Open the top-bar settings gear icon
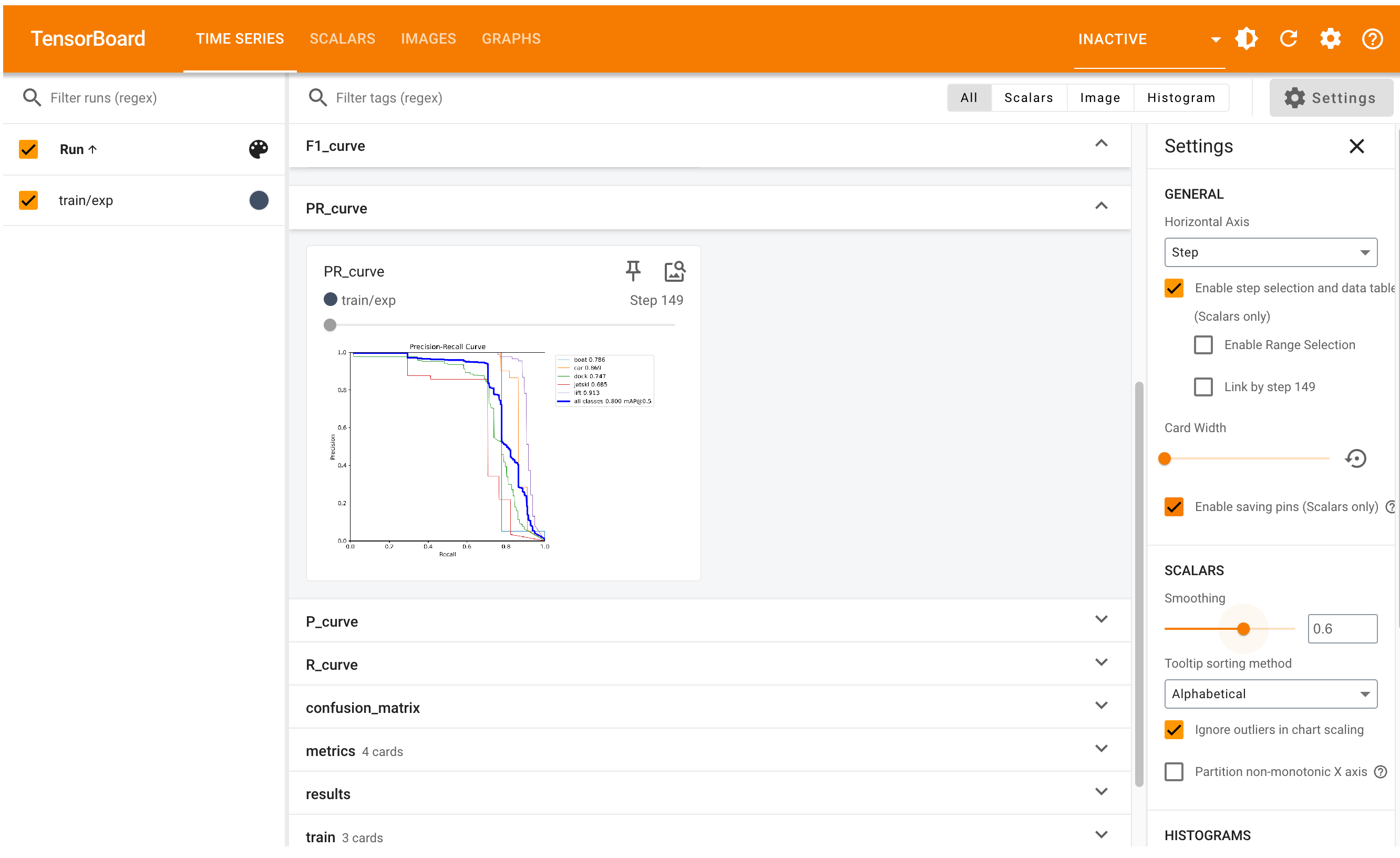1400x858 pixels. 1330,39
